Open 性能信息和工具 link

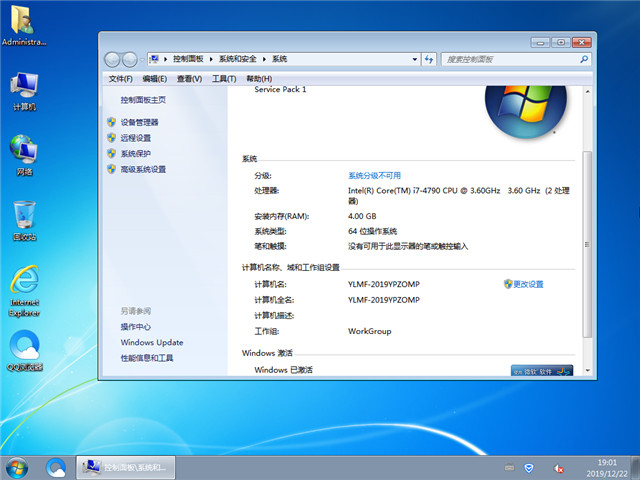(147, 358)
